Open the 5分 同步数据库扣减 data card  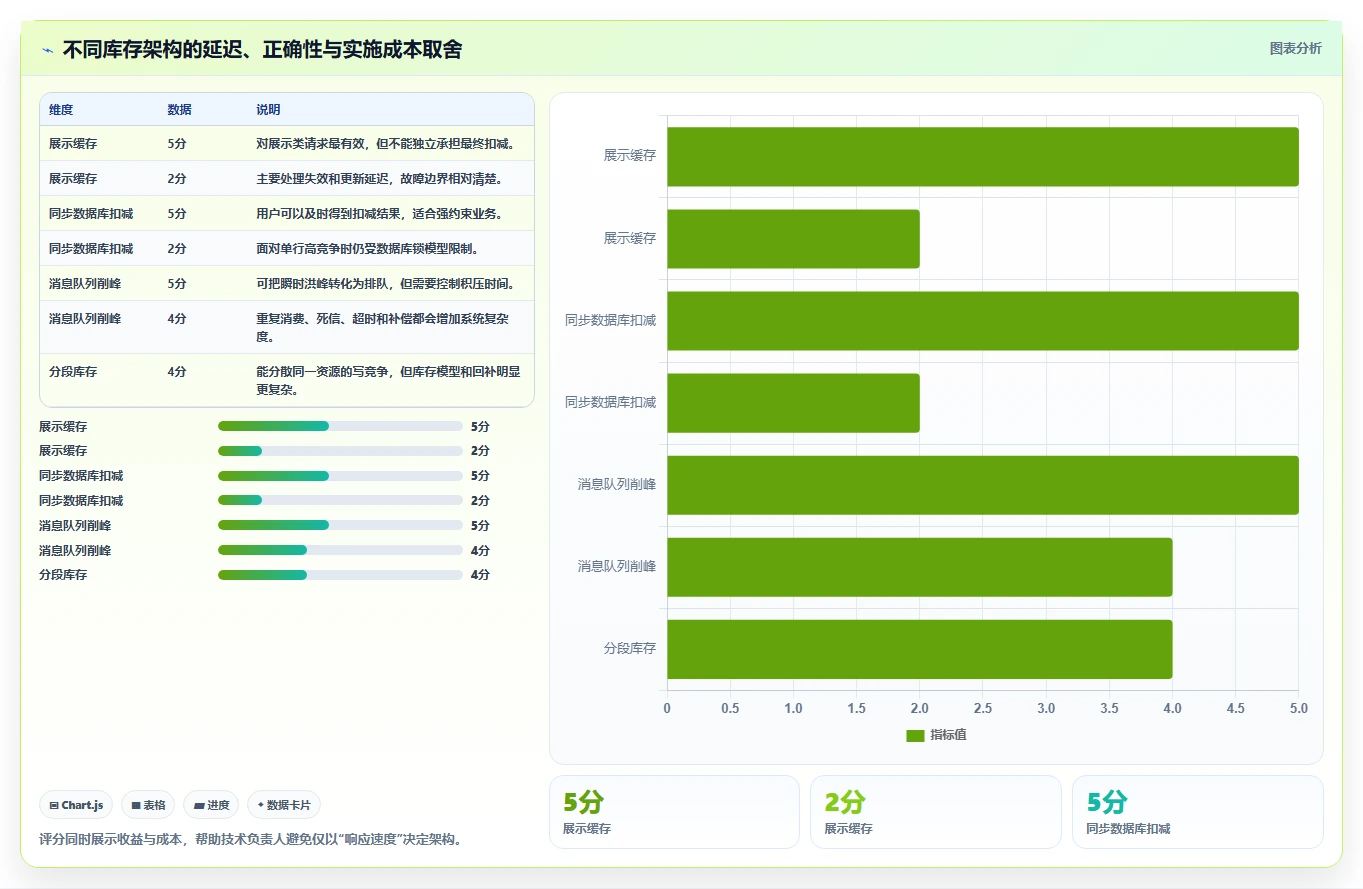point(1198,812)
